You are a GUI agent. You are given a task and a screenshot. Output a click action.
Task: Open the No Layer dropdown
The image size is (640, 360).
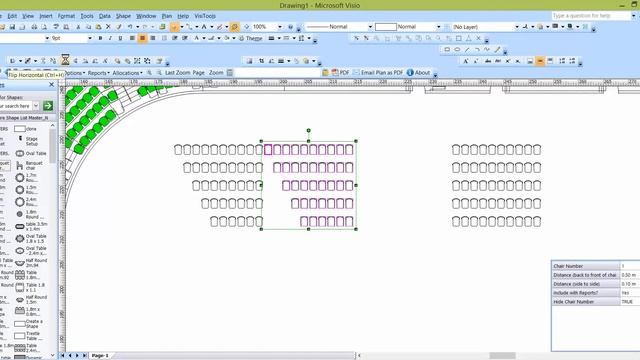(x=517, y=27)
